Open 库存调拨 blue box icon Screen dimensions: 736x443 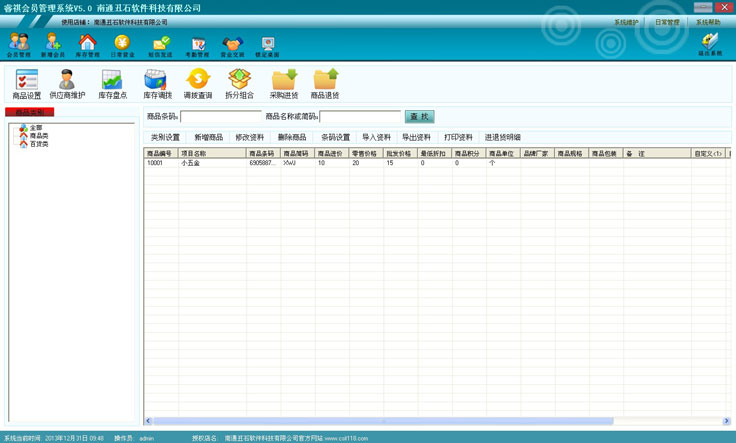[157, 84]
